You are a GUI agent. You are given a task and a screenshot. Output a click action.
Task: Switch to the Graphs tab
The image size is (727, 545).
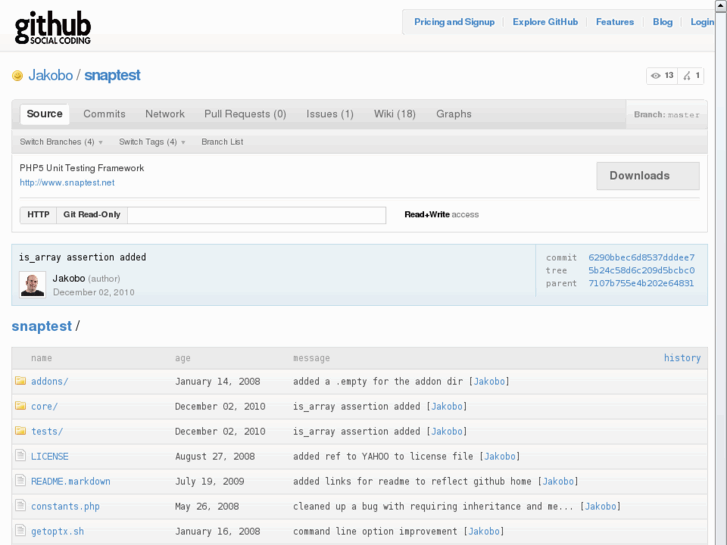point(454,114)
